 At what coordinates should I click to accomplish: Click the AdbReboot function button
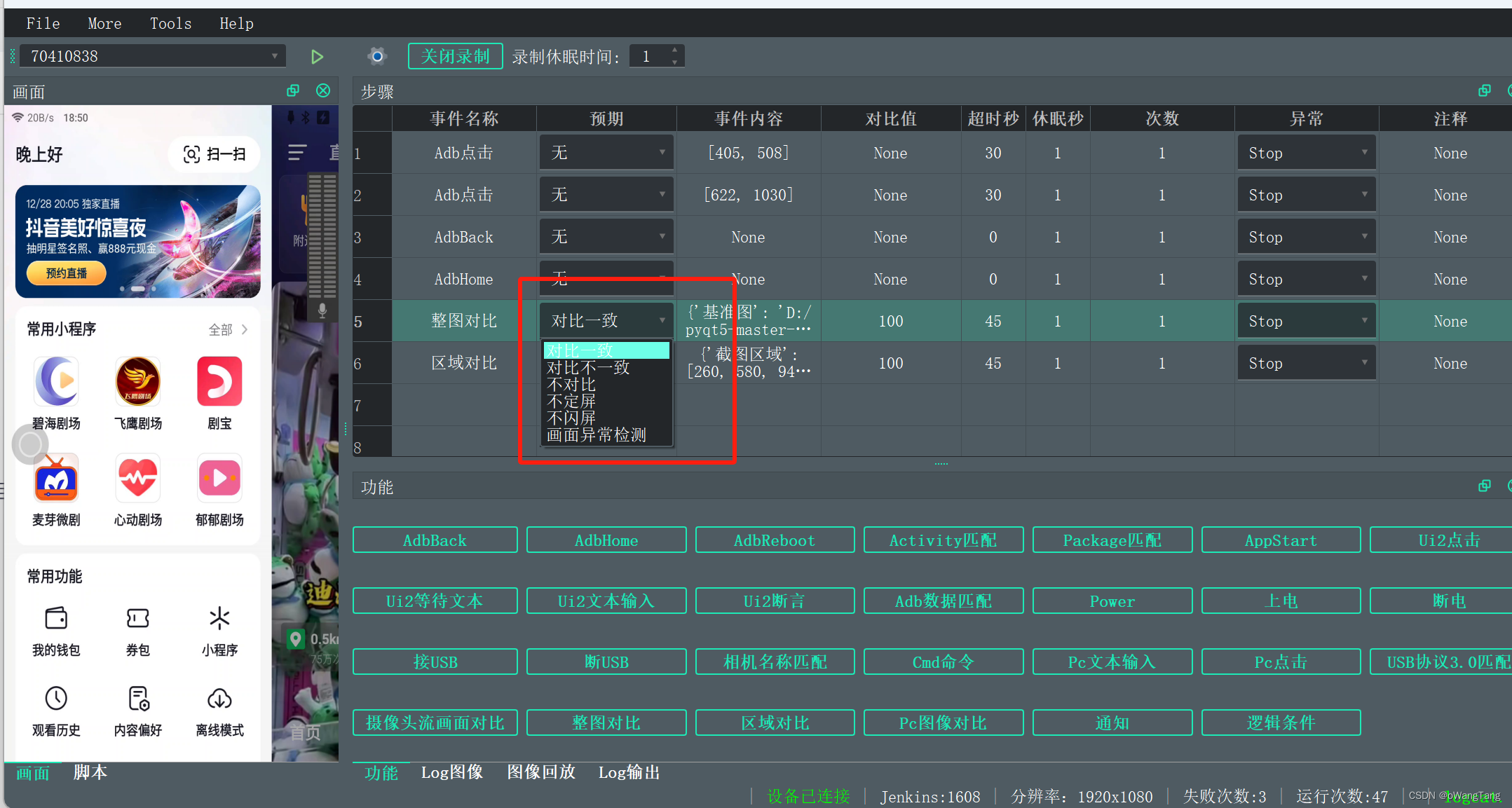point(775,540)
